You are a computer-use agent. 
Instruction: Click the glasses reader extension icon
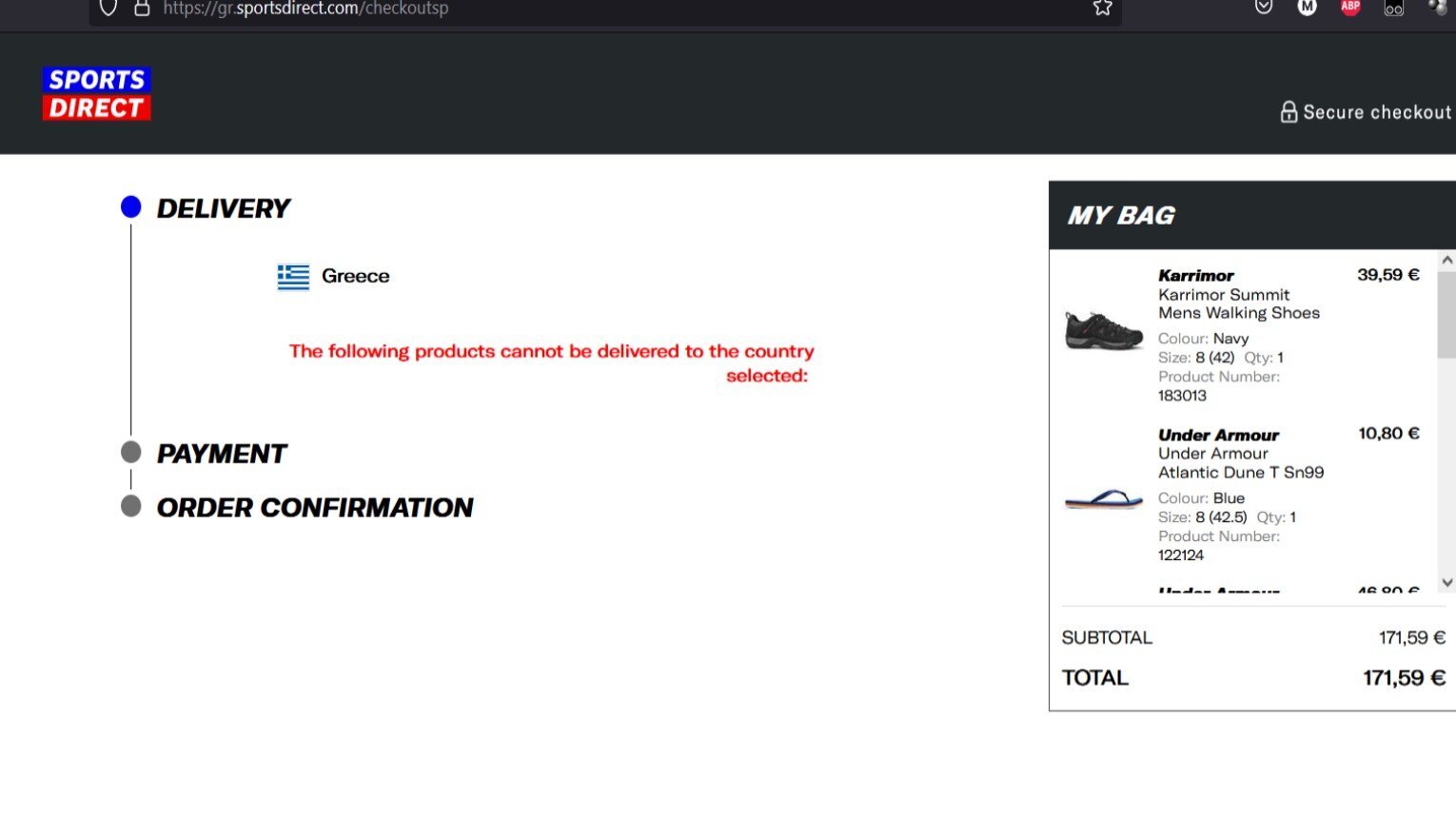pyautogui.click(x=1394, y=8)
